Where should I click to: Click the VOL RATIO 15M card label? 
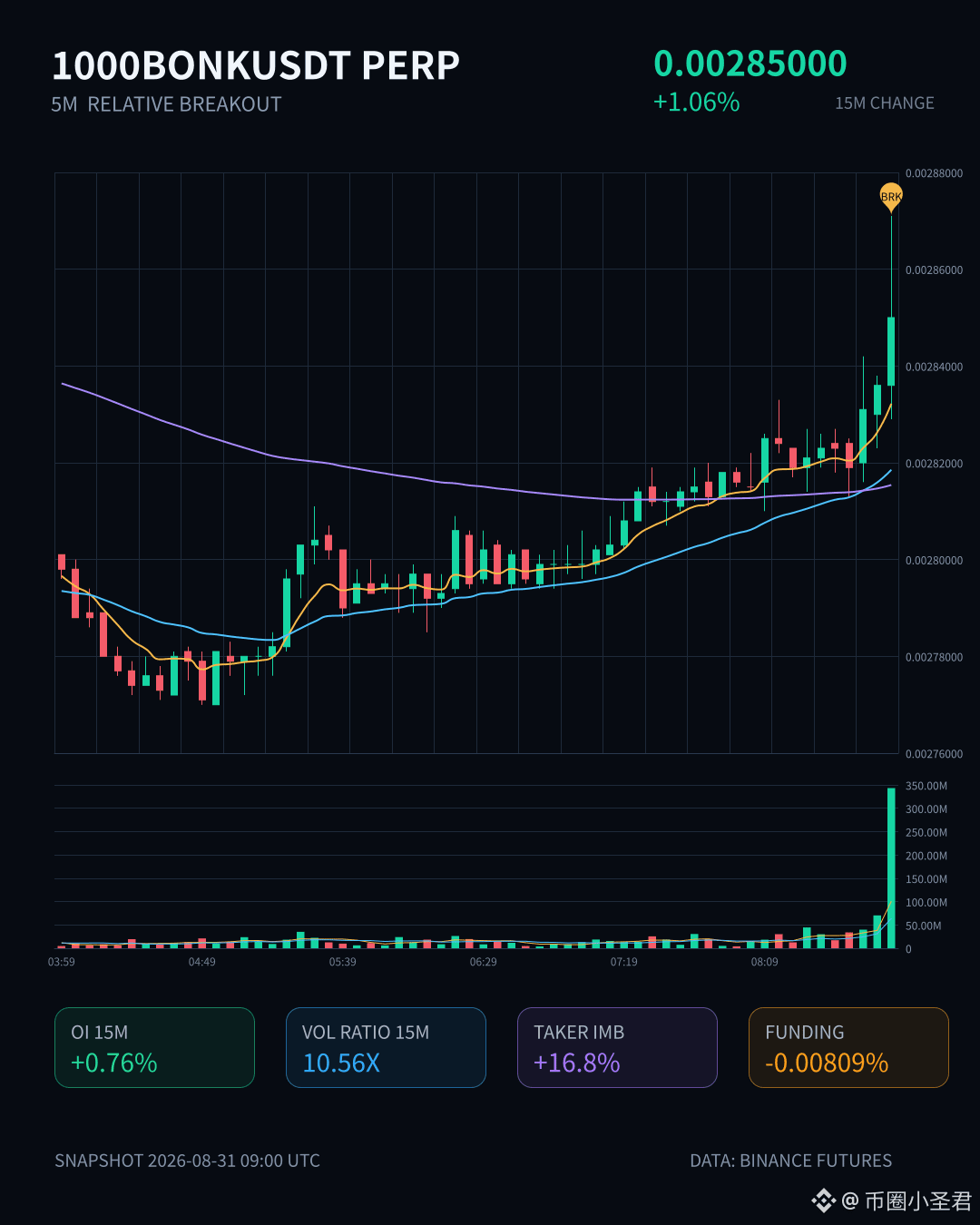(366, 1033)
